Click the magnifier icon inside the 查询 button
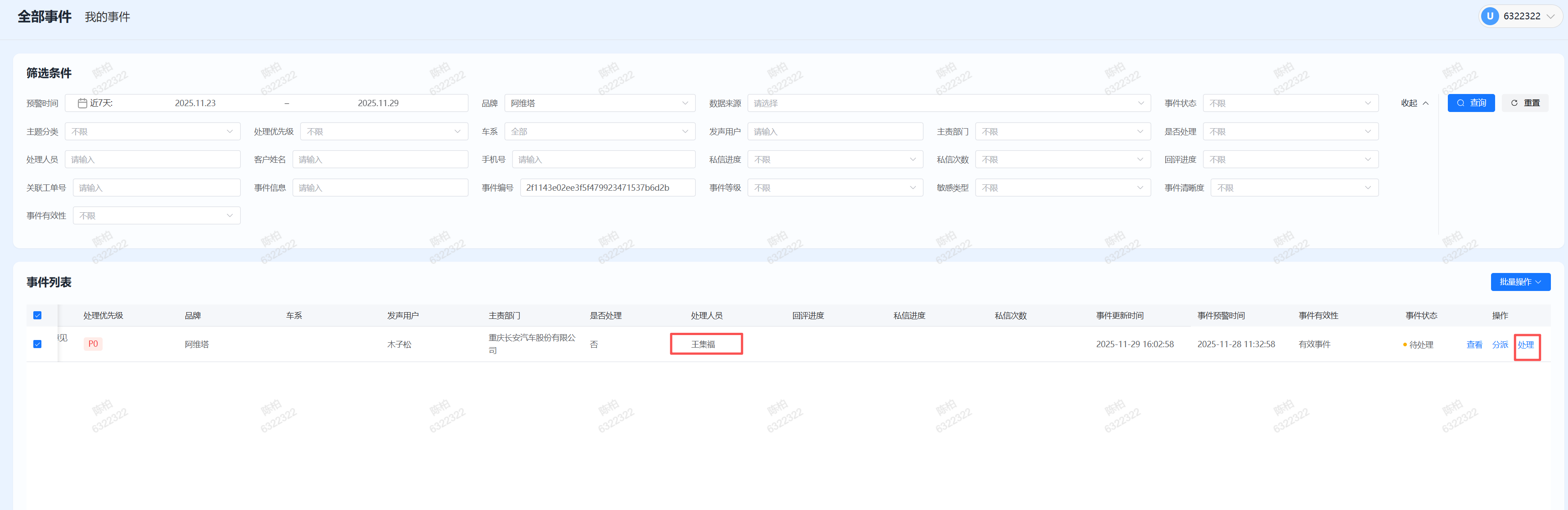 click(x=1461, y=103)
